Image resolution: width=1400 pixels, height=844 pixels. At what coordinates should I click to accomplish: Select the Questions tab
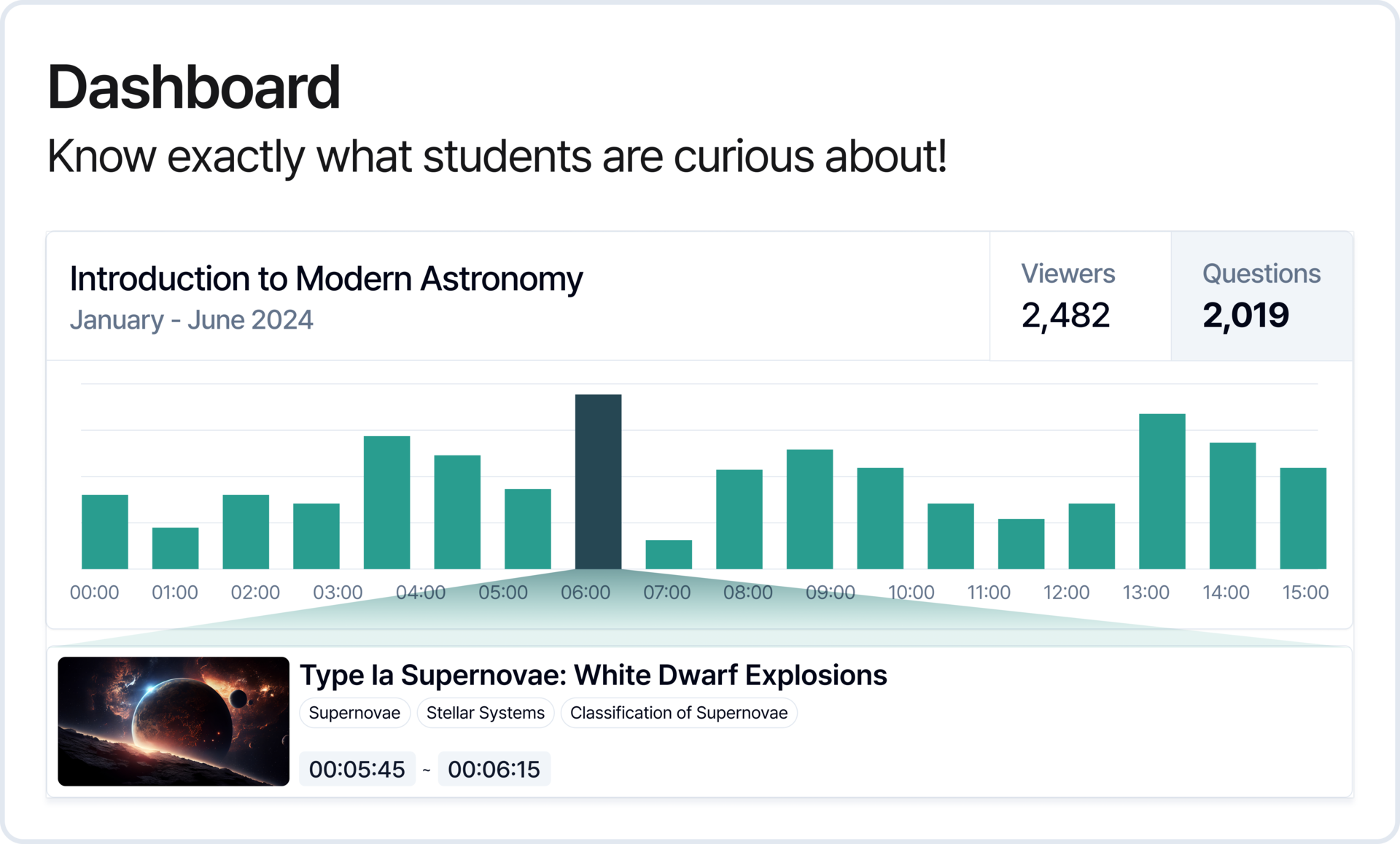1261,296
